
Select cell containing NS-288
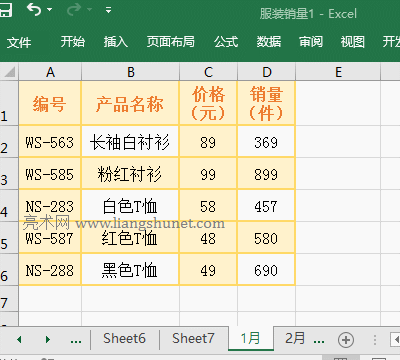(x=50, y=270)
